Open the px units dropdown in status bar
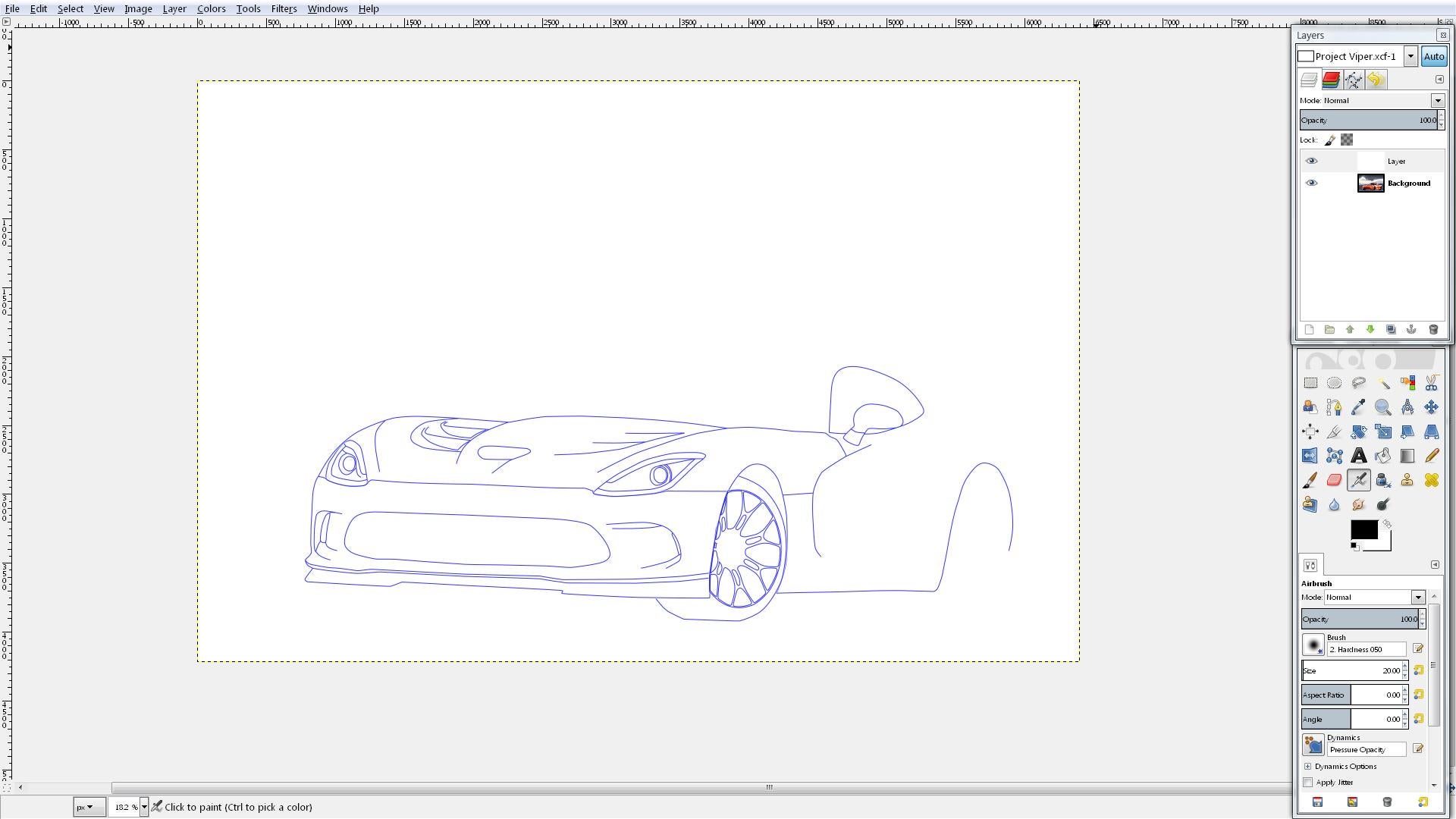Screen dimensions: 1456x819 [x=89, y=807]
